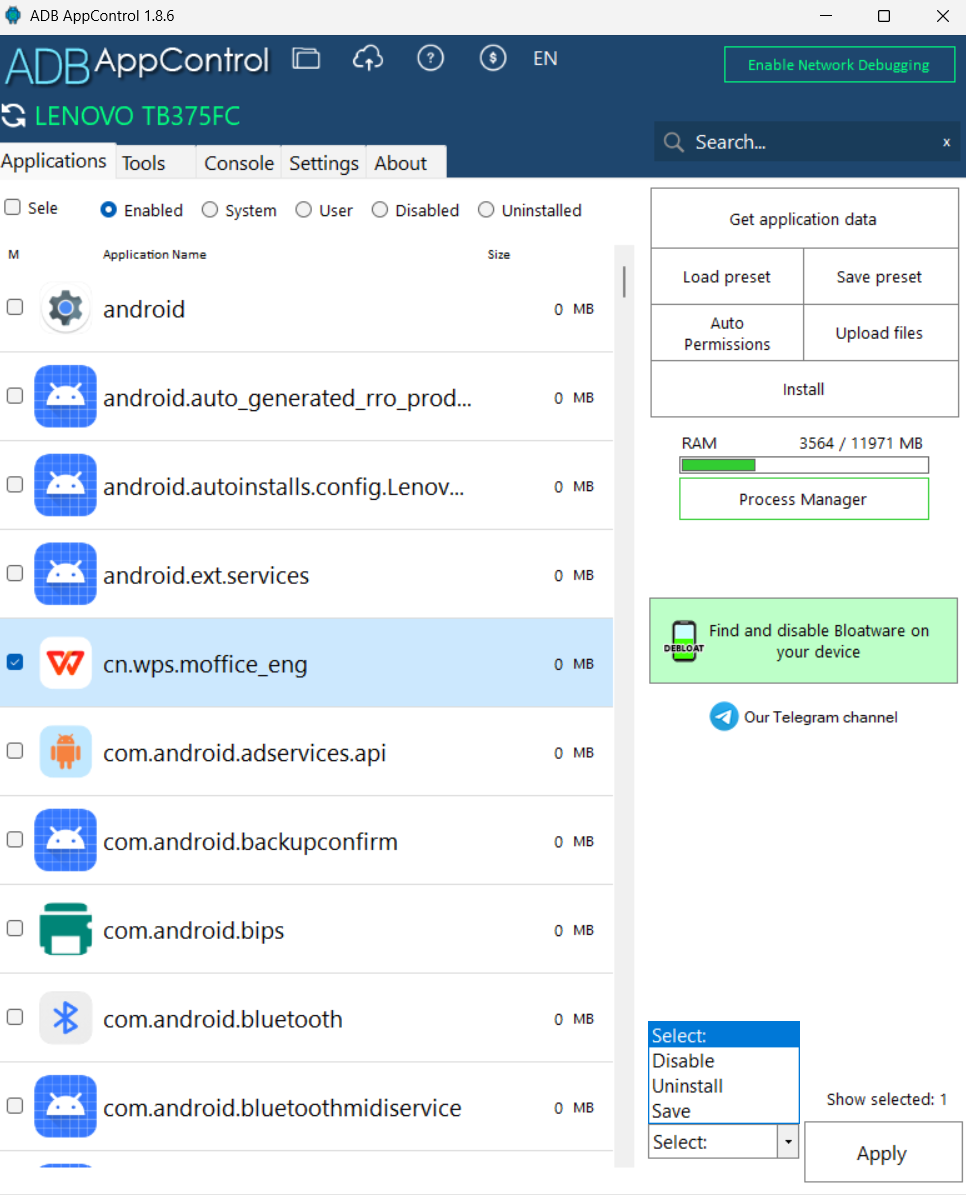Viewport: 966px width, 1195px height.
Task: Click the orange adservices.api app icon
Action: [66, 751]
